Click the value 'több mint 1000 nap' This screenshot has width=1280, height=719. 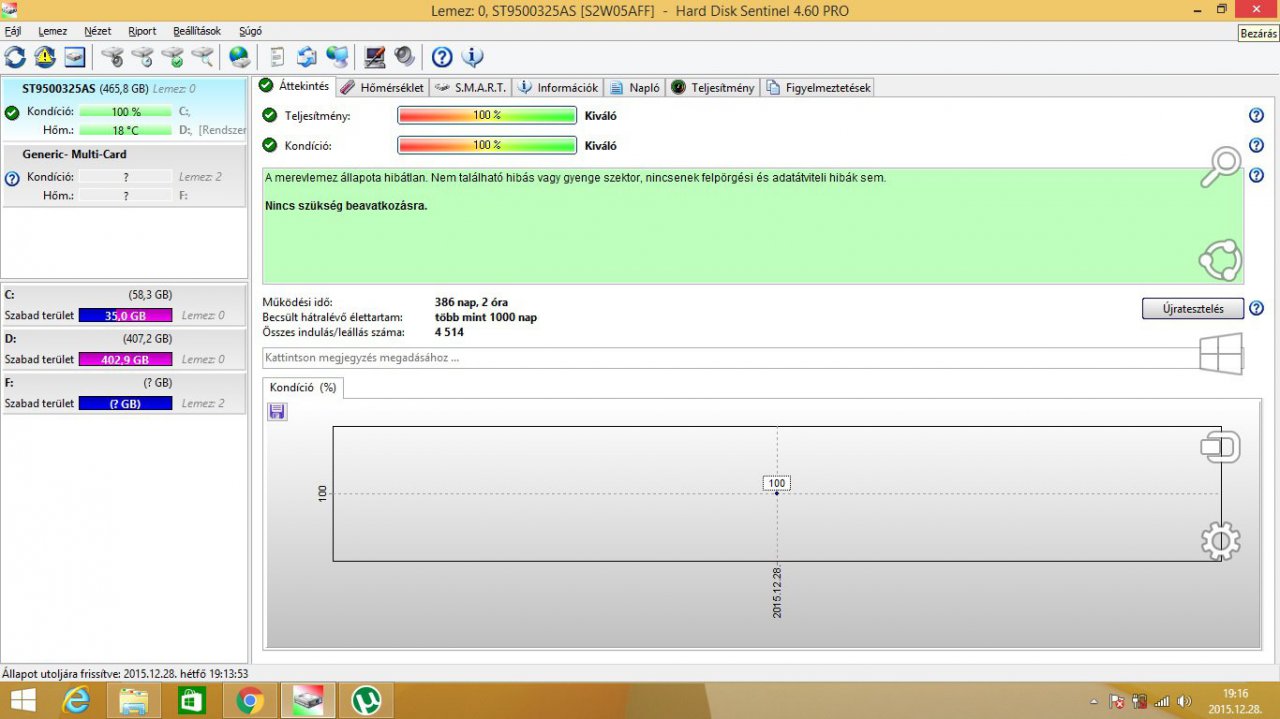pos(485,317)
